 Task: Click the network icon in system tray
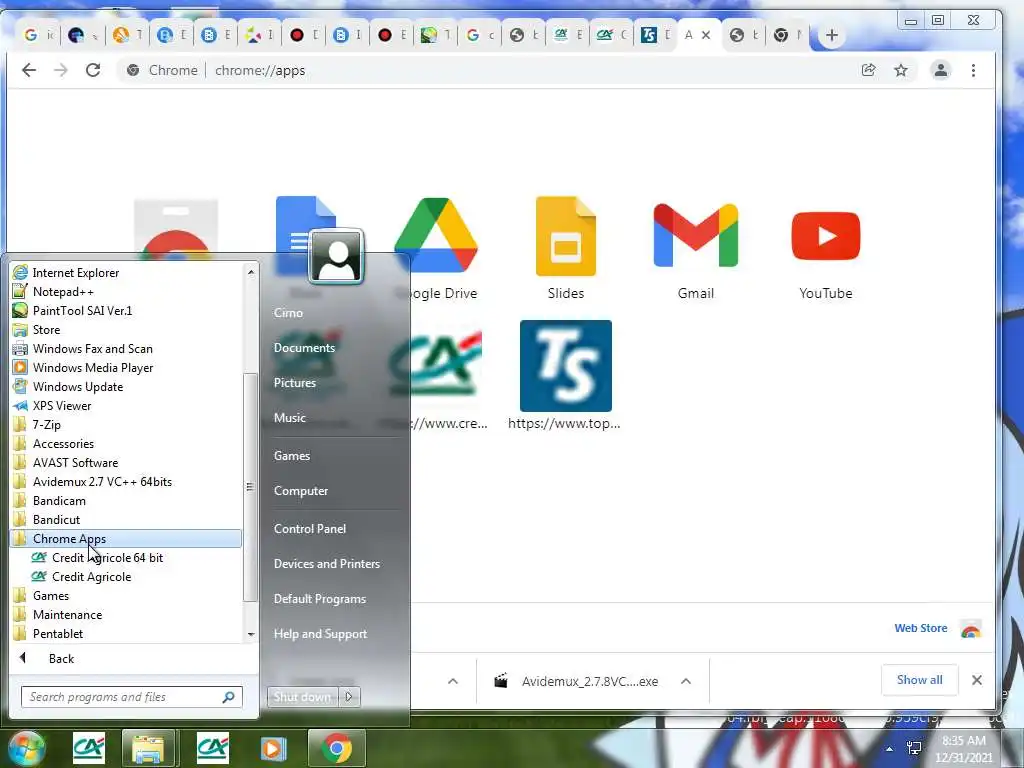(914, 748)
